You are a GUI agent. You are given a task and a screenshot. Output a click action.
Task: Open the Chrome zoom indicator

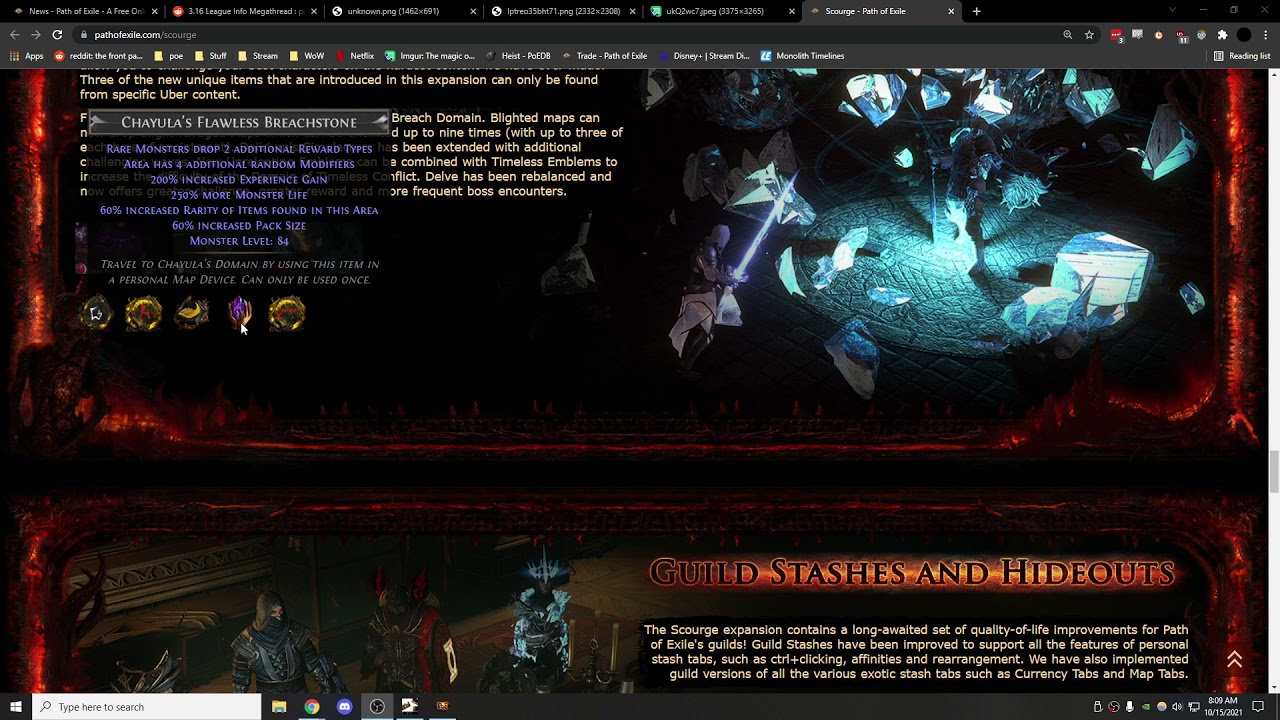pyautogui.click(x=1067, y=34)
